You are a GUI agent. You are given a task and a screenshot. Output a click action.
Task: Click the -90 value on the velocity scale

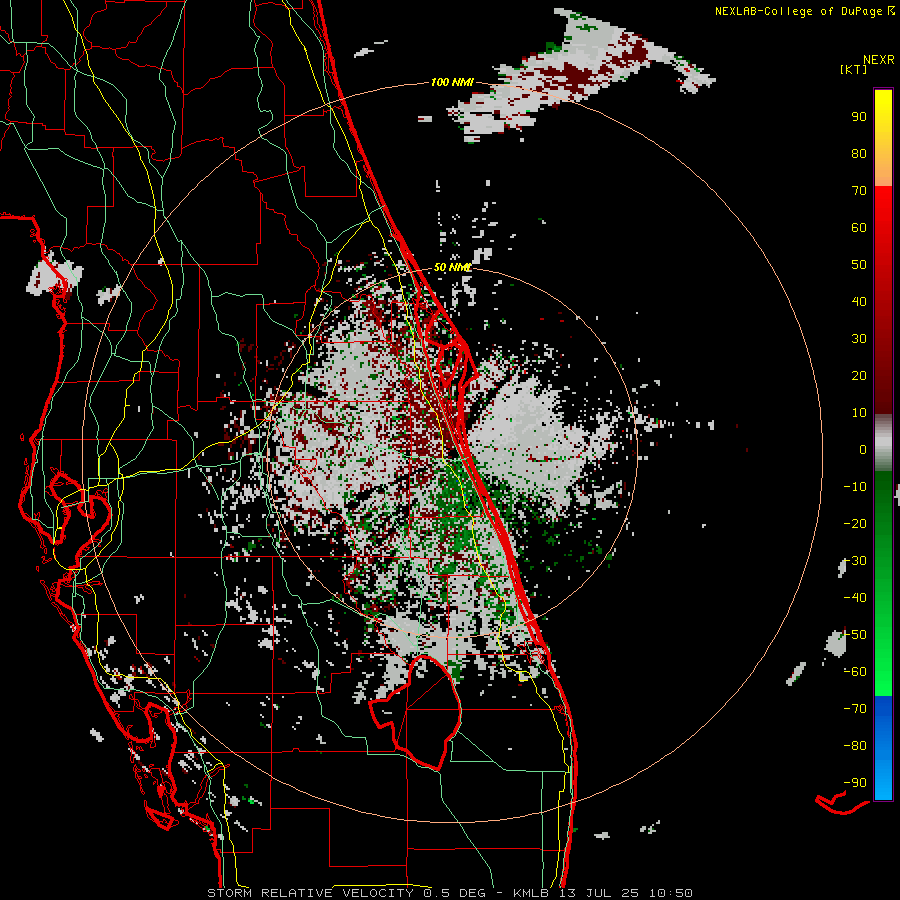click(x=855, y=783)
